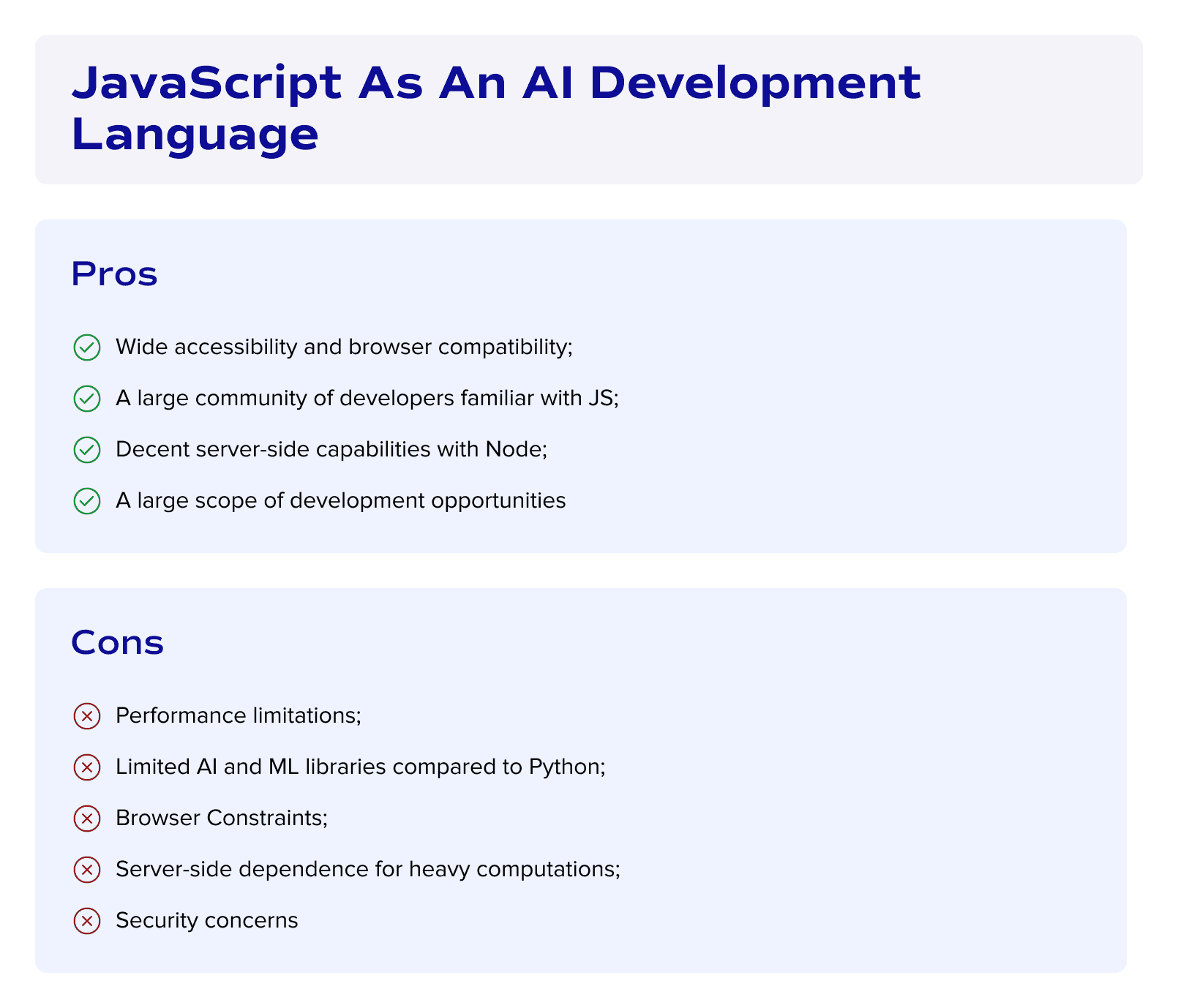
Task: Select the text Browser Constraints
Action: (222, 818)
